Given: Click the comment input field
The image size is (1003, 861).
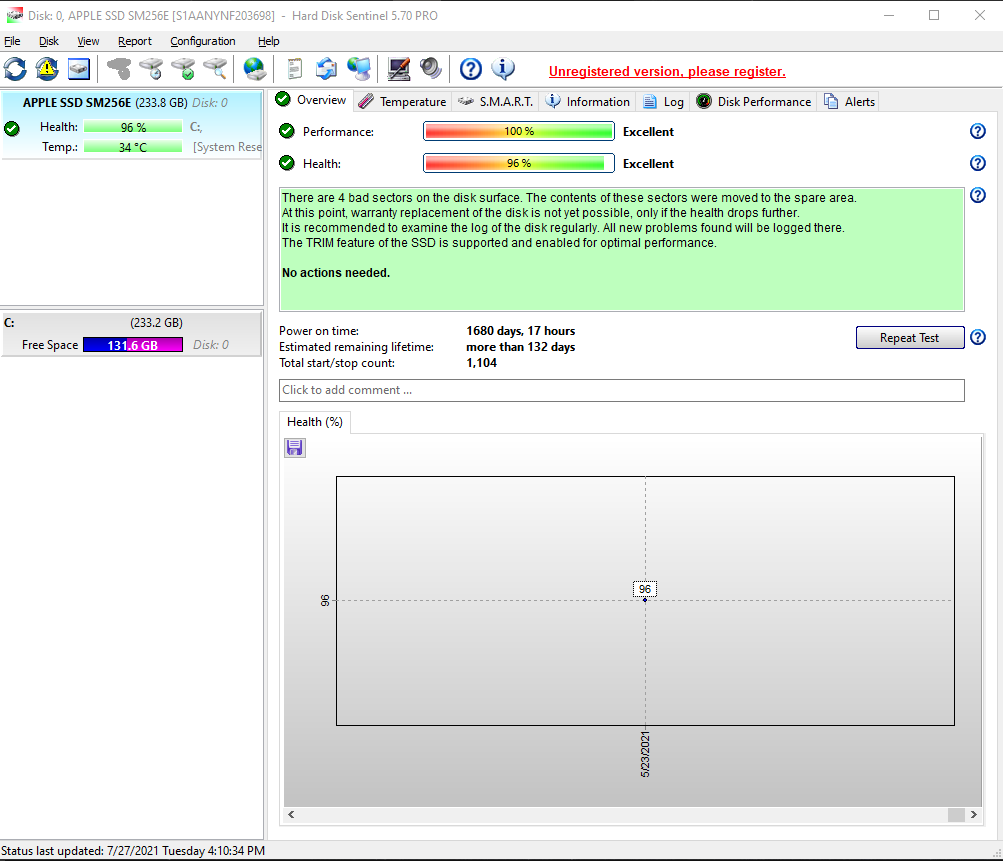Looking at the screenshot, I should [x=620, y=390].
